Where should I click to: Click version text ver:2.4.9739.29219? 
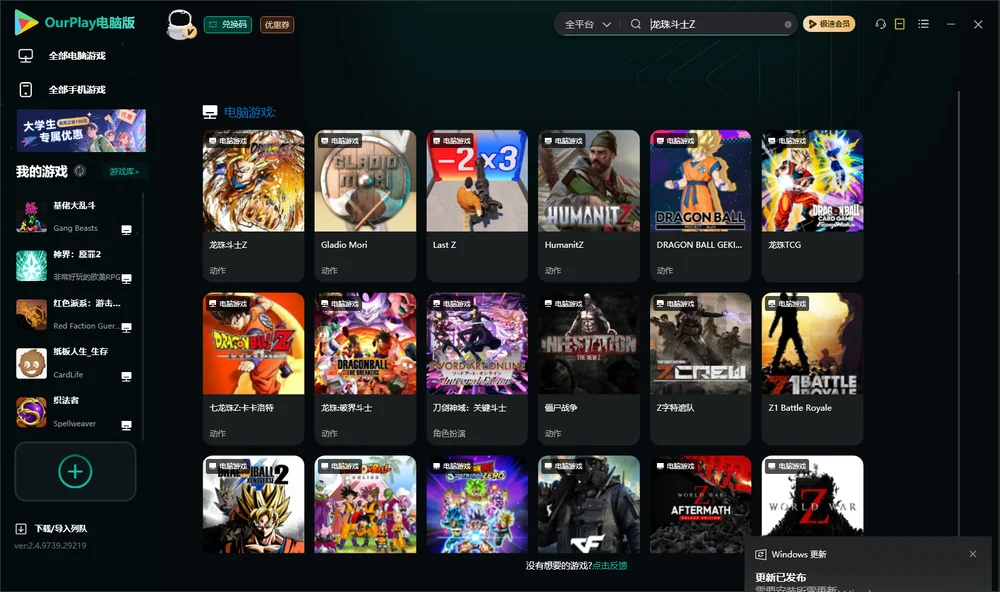pos(50,546)
